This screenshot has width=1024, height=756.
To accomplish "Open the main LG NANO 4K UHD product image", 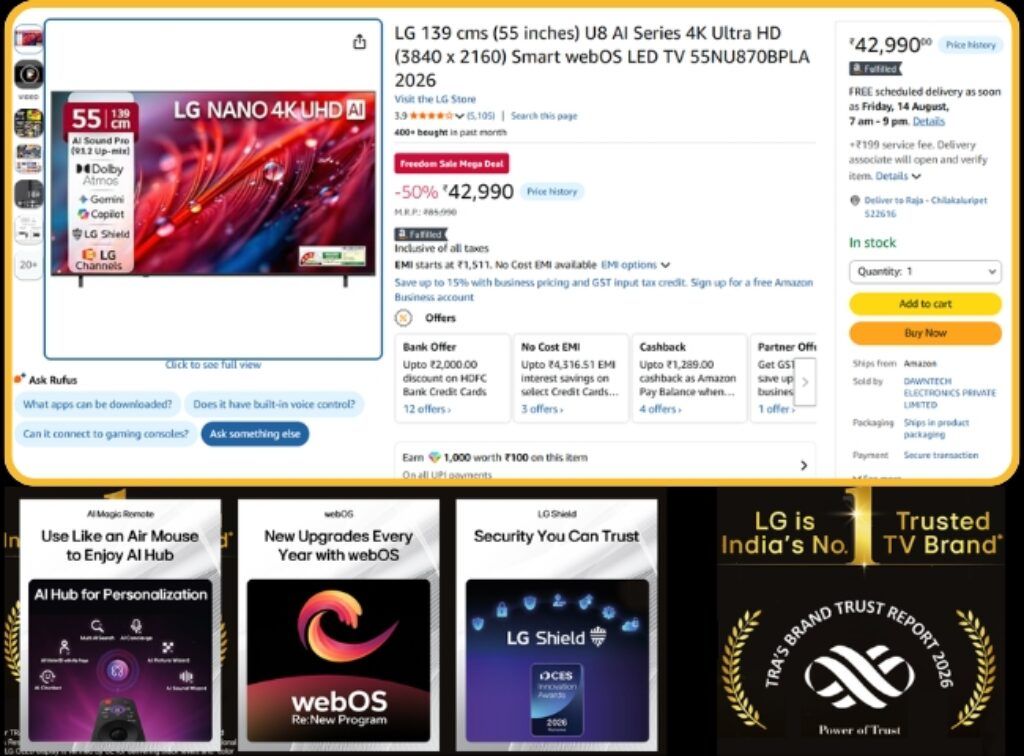I will point(213,189).
